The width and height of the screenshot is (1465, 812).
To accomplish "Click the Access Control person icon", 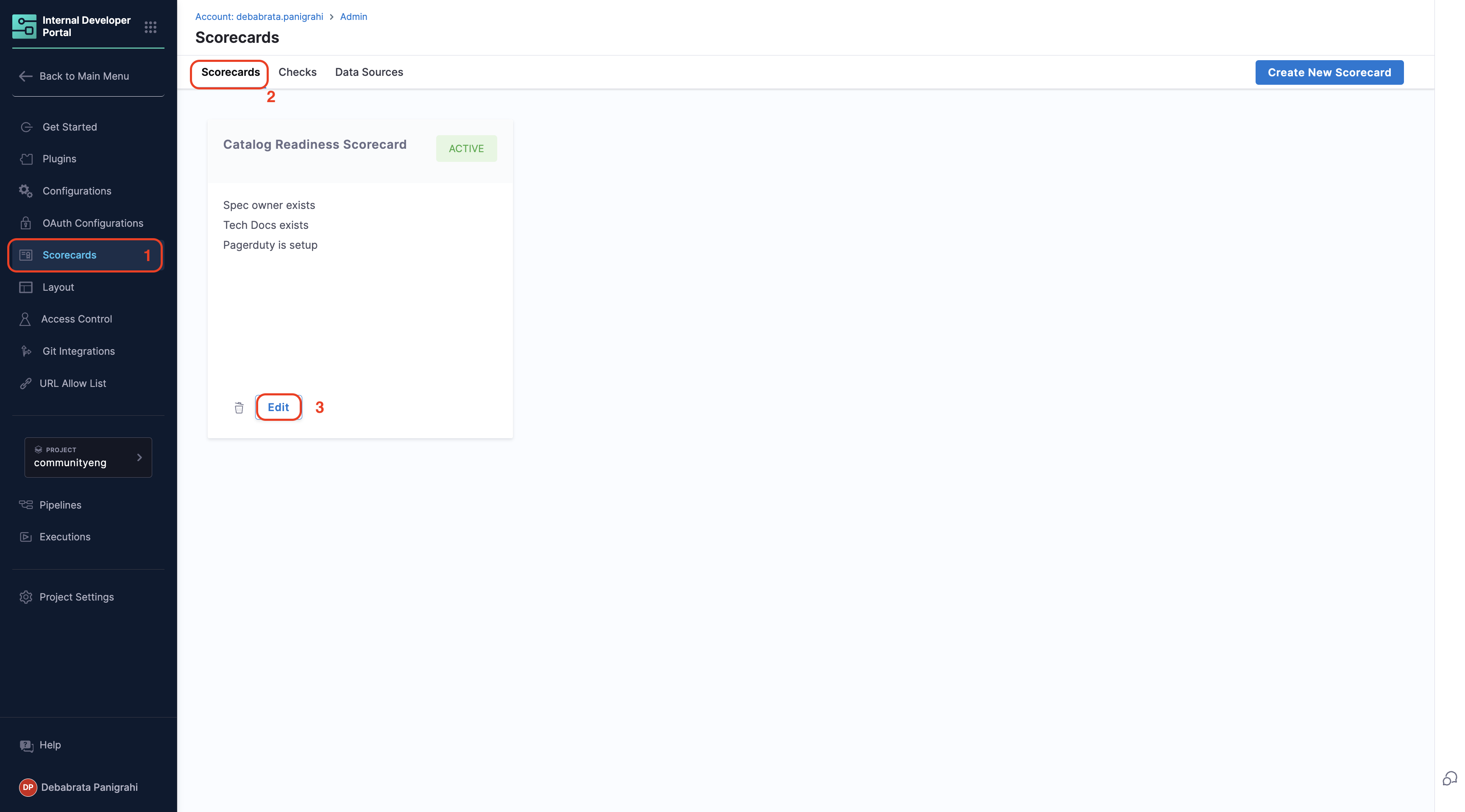I will pyautogui.click(x=25, y=319).
